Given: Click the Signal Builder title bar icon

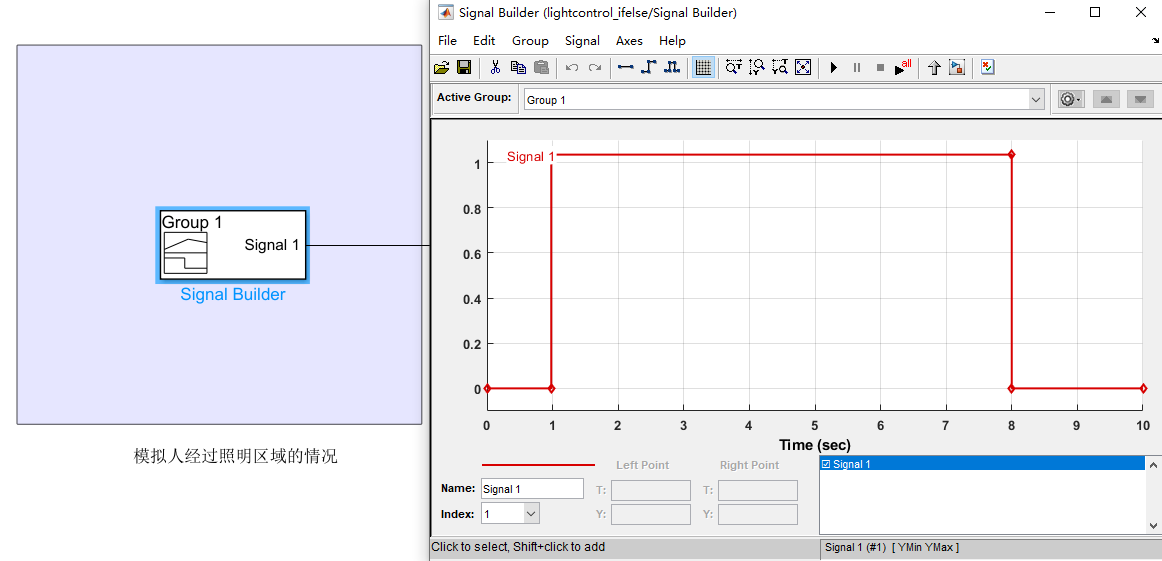Looking at the screenshot, I should pos(446,12).
